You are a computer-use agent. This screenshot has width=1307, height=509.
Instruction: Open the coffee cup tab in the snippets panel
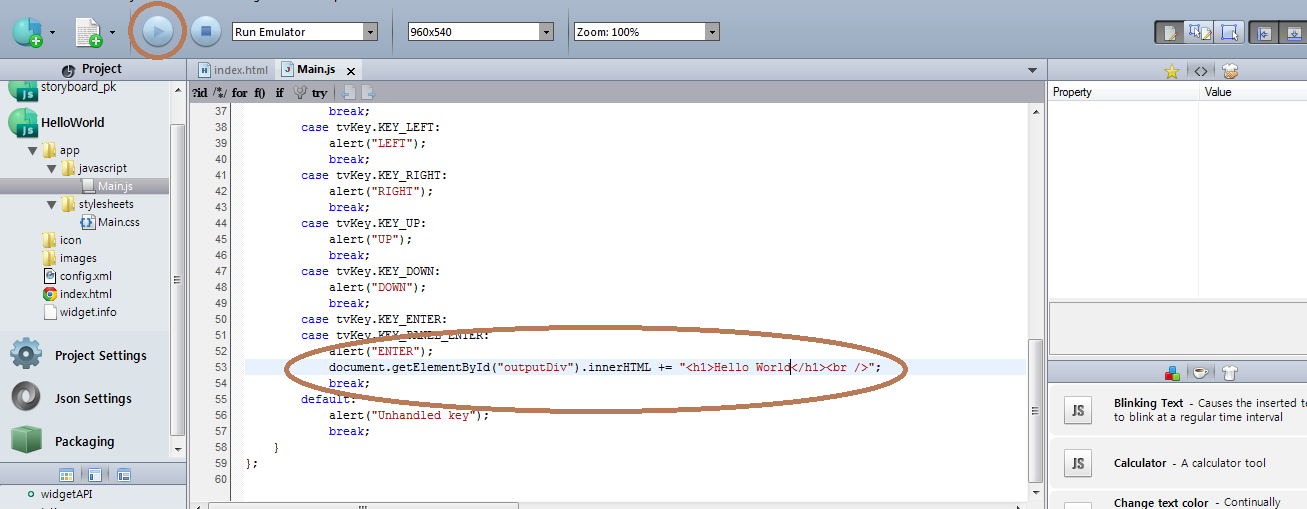1200,373
